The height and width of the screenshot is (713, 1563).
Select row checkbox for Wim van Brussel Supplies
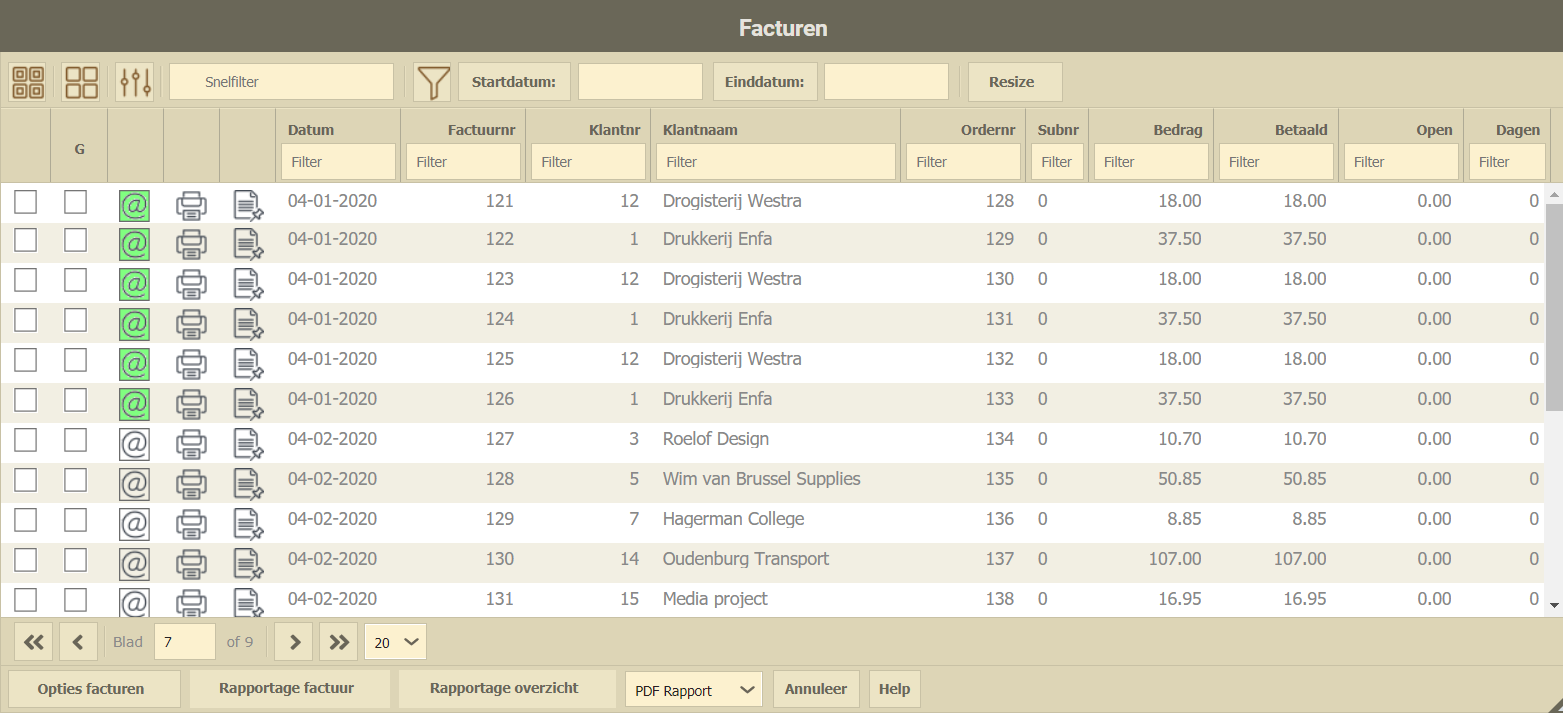tap(25, 480)
